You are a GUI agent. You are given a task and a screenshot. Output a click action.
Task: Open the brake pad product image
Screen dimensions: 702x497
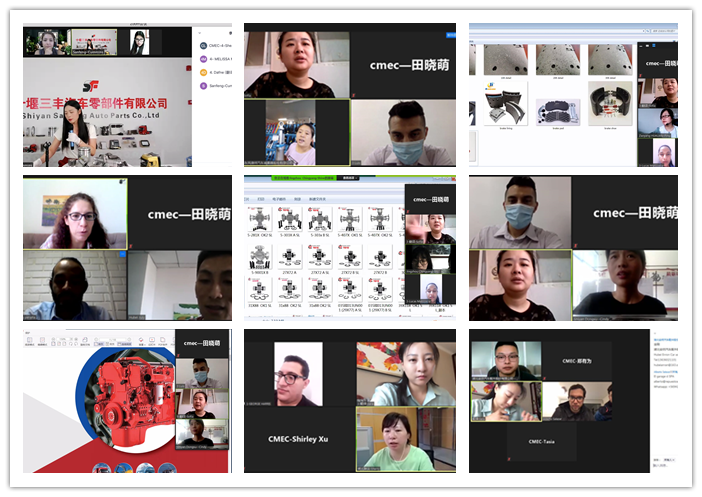point(558,112)
